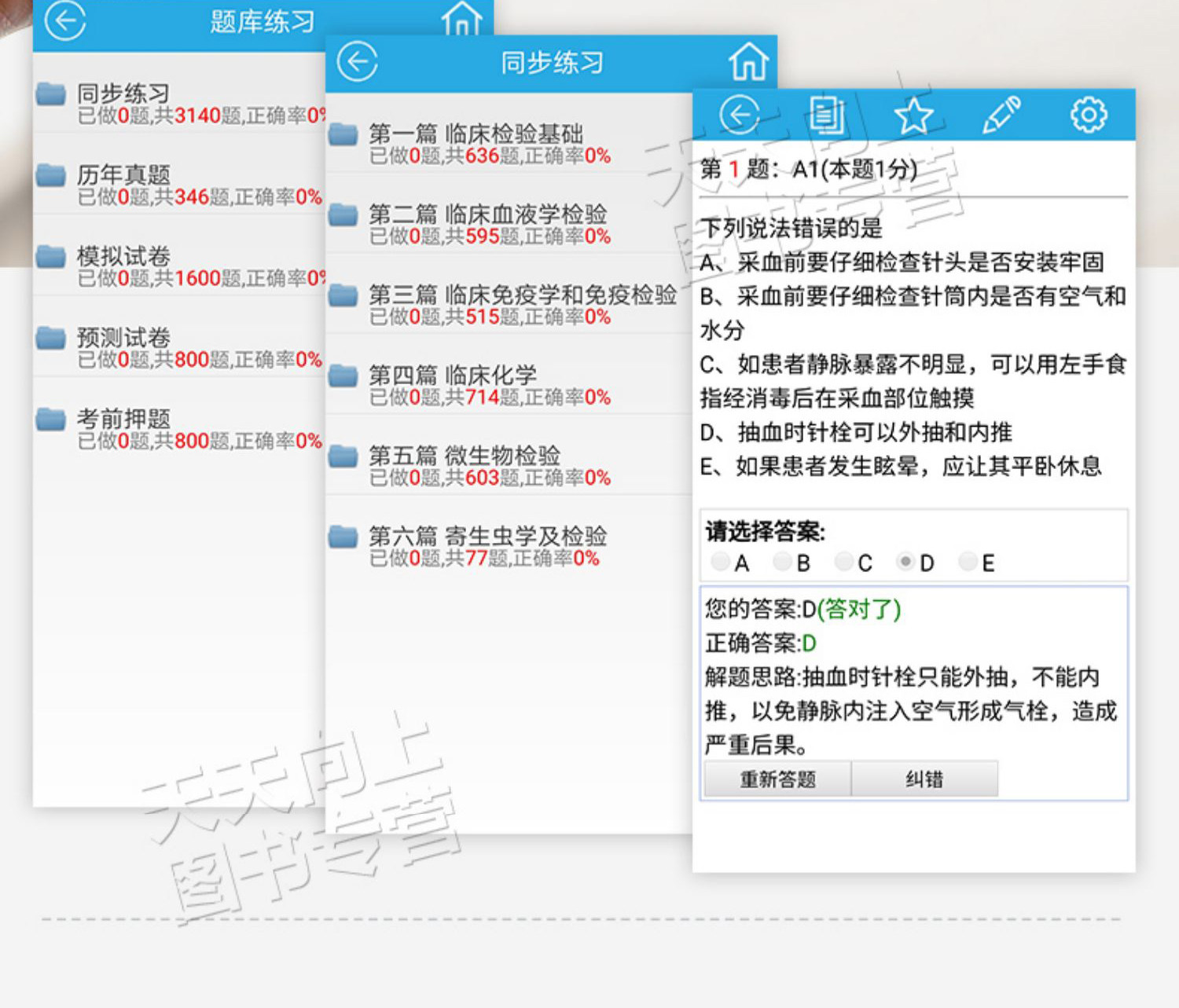This screenshot has height=1008, width=1179.
Task: Open 第六篇 寄生虫学及检验 chapter
Action: click(x=509, y=547)
